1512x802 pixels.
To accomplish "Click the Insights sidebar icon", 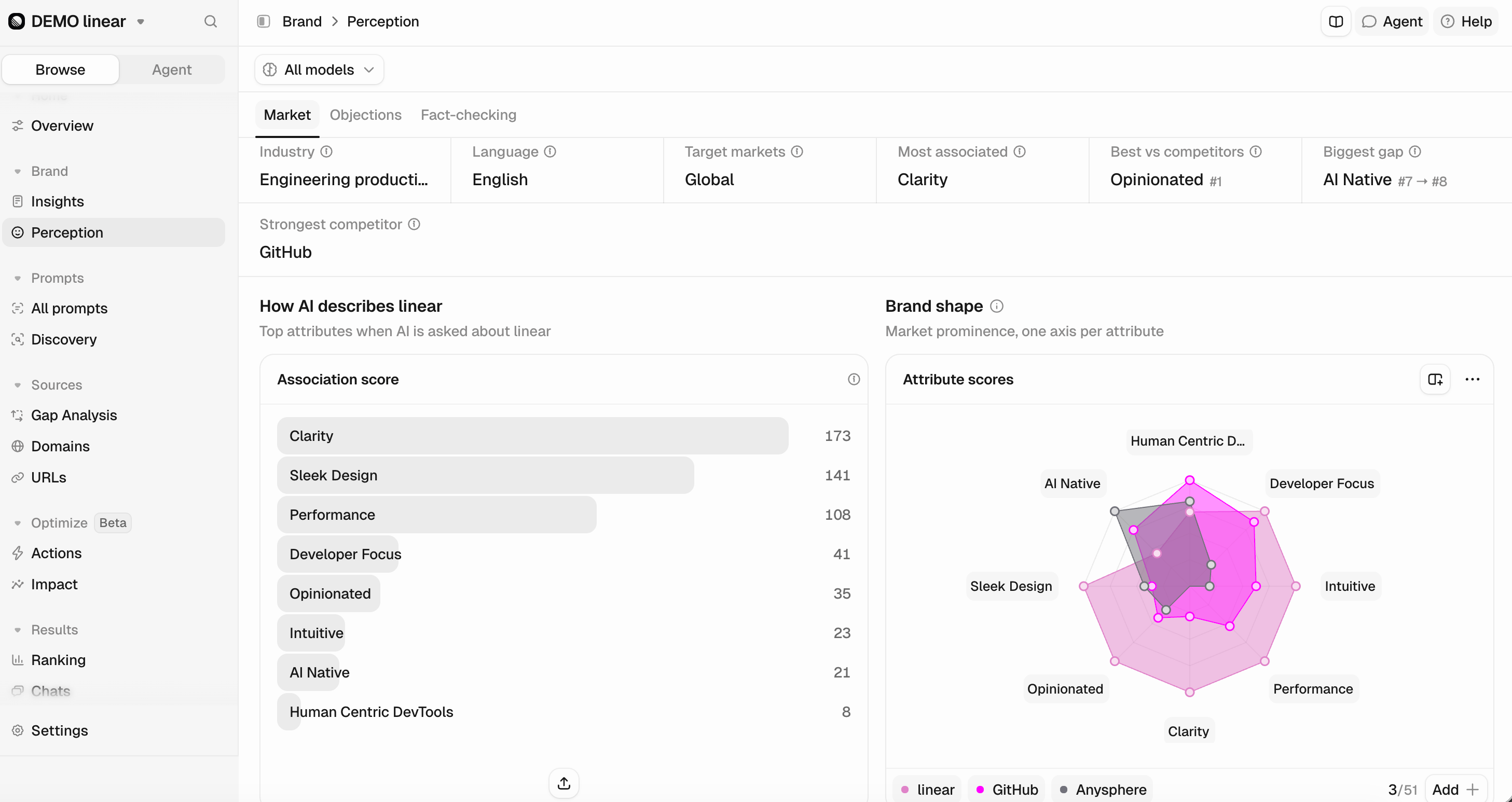I will 18,201.
